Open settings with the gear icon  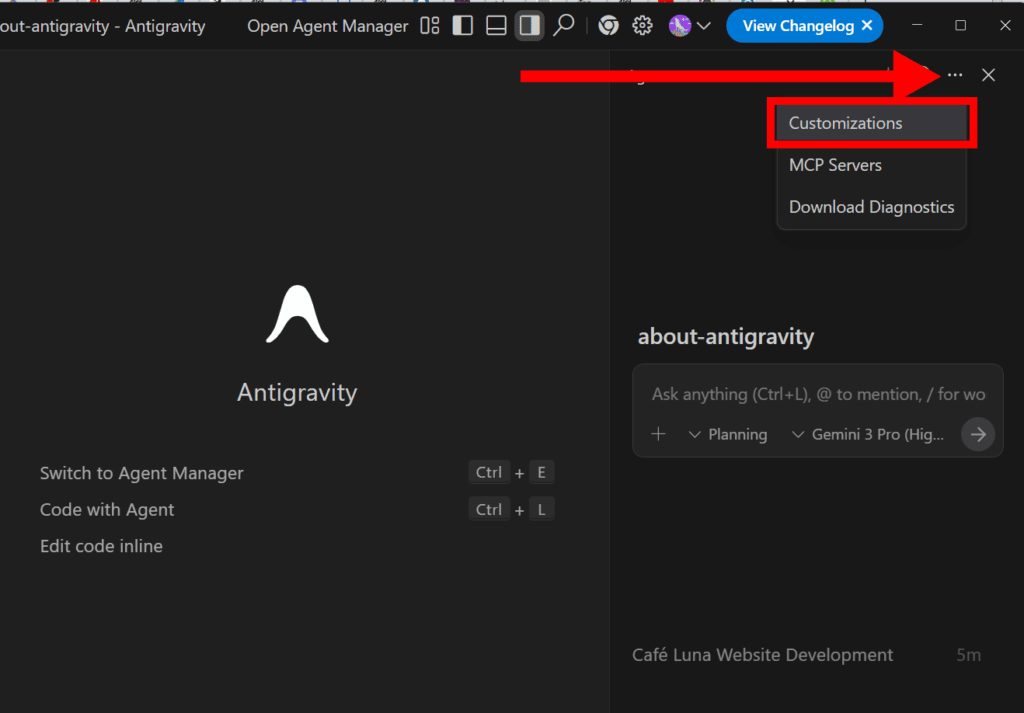tap(642, 26)
